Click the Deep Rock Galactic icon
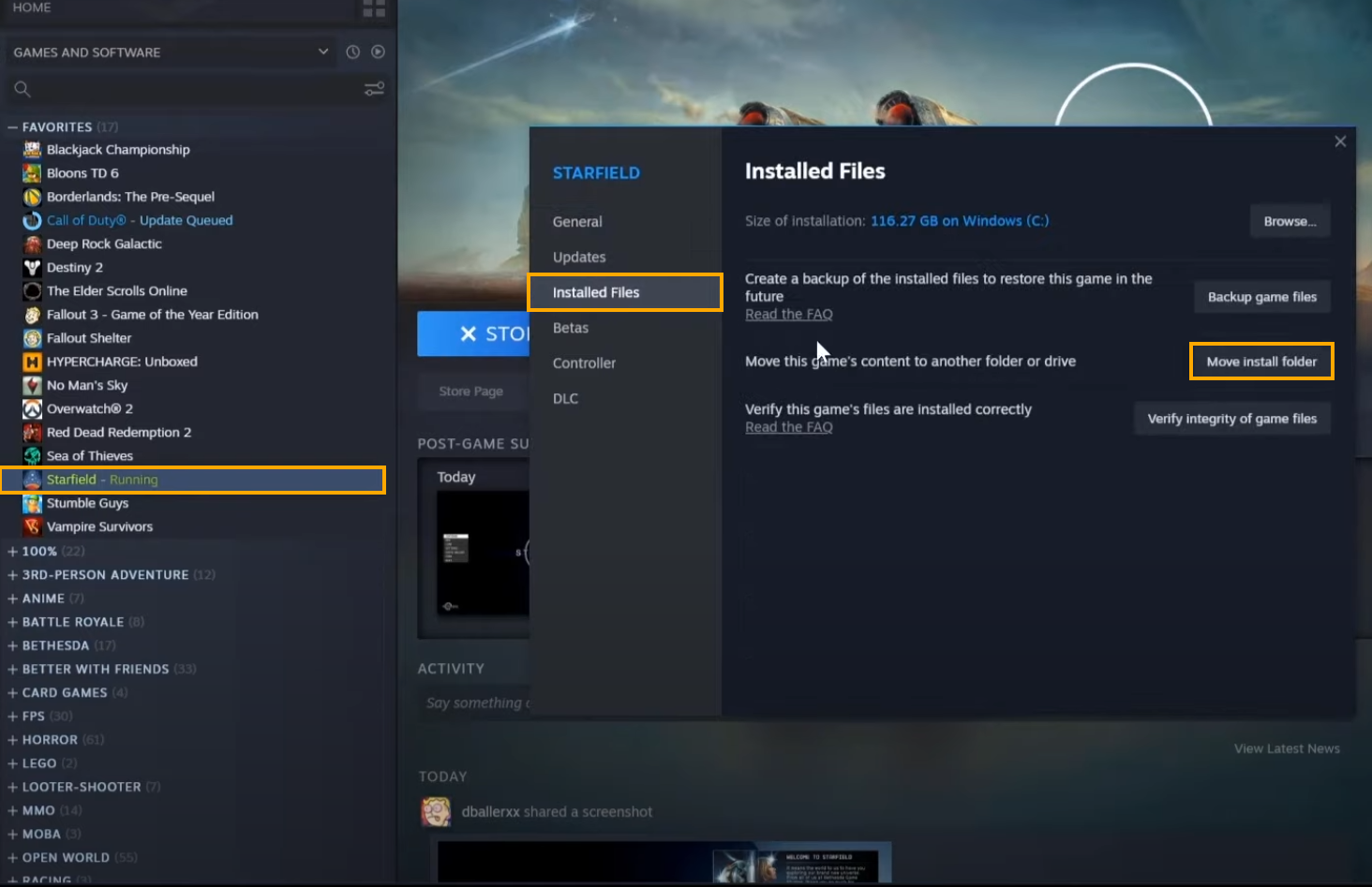Image resolution: width=1372 pixels, height=887 pixels. point(32,244)
